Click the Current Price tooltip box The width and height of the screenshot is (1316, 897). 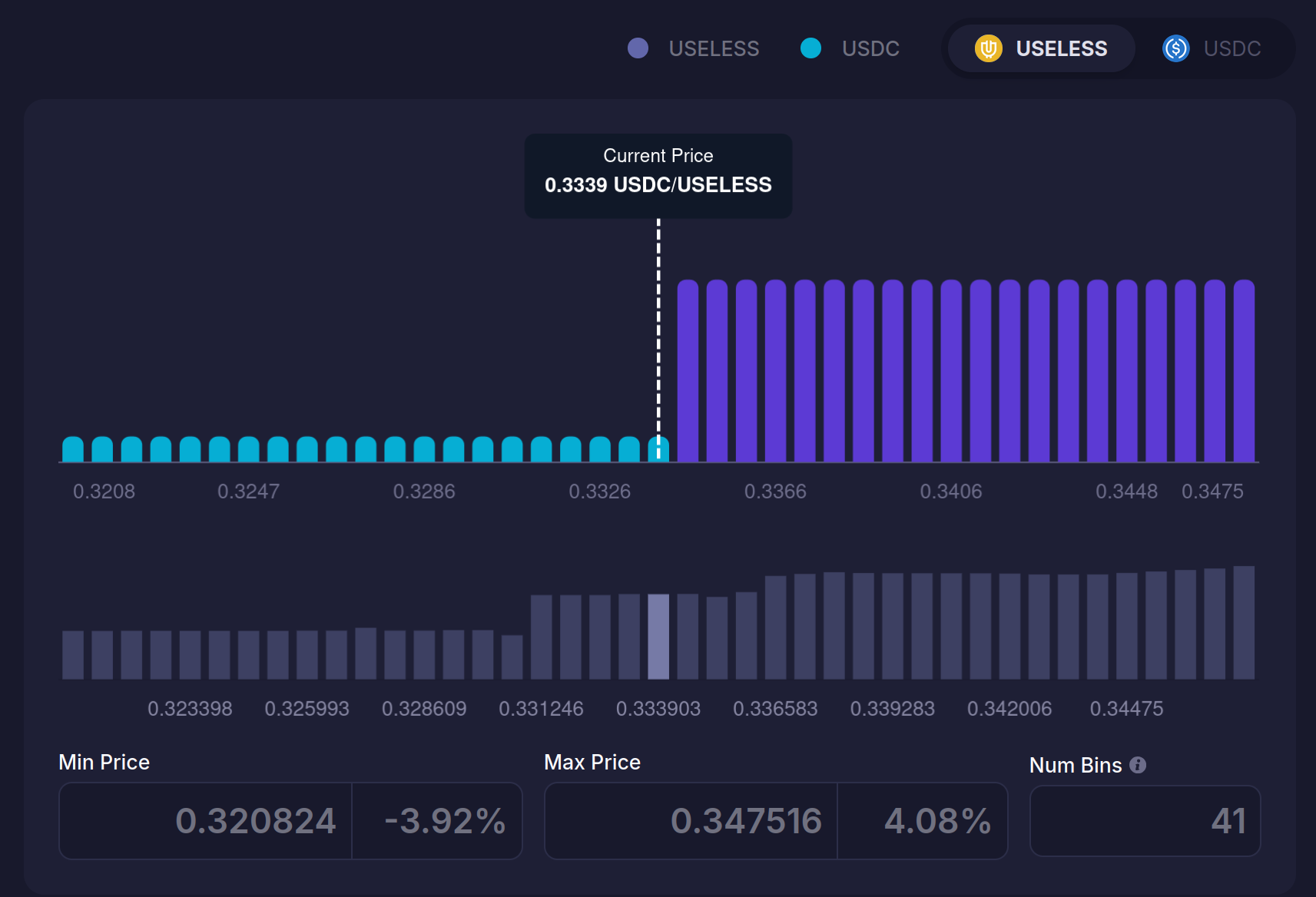pyautogui.click(x=658, y=175)
